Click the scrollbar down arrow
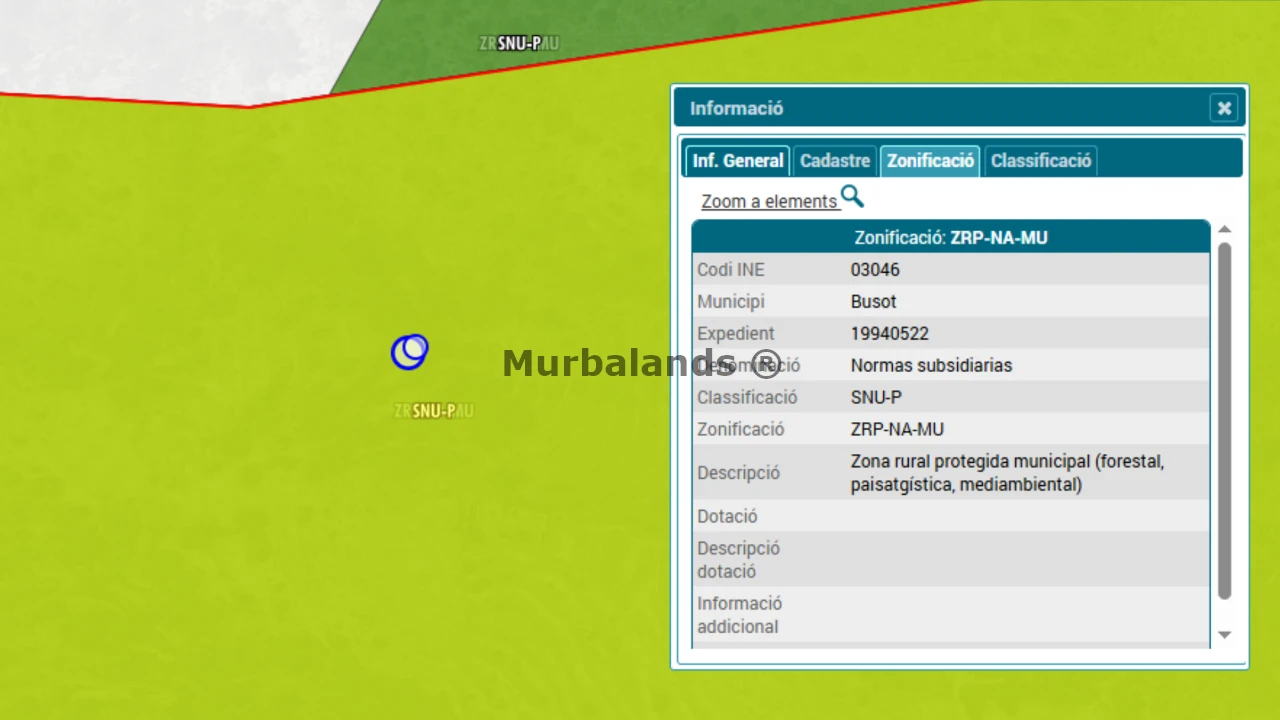 [1224, 635]
